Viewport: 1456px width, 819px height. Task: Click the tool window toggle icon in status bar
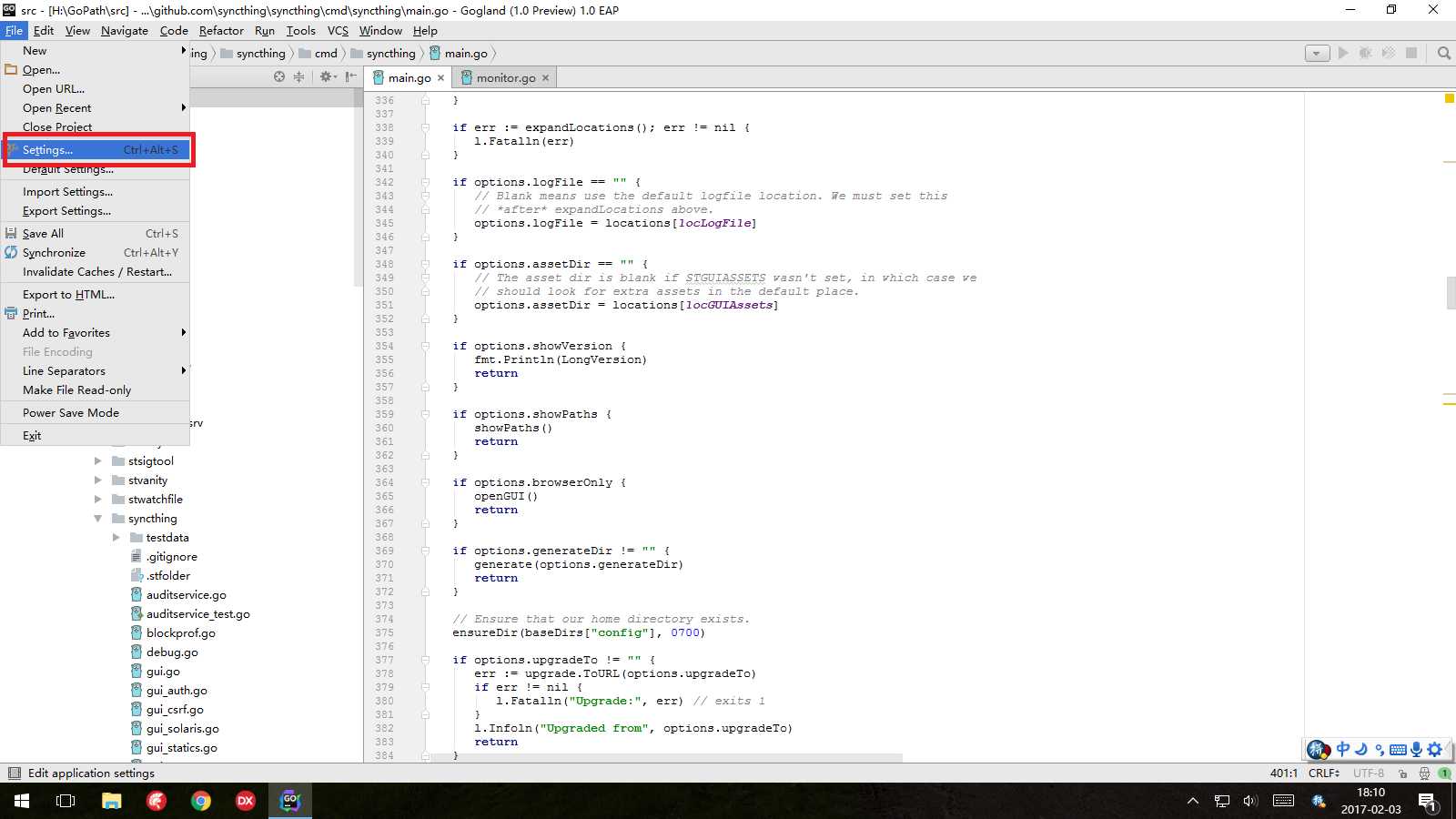(14, 773)
